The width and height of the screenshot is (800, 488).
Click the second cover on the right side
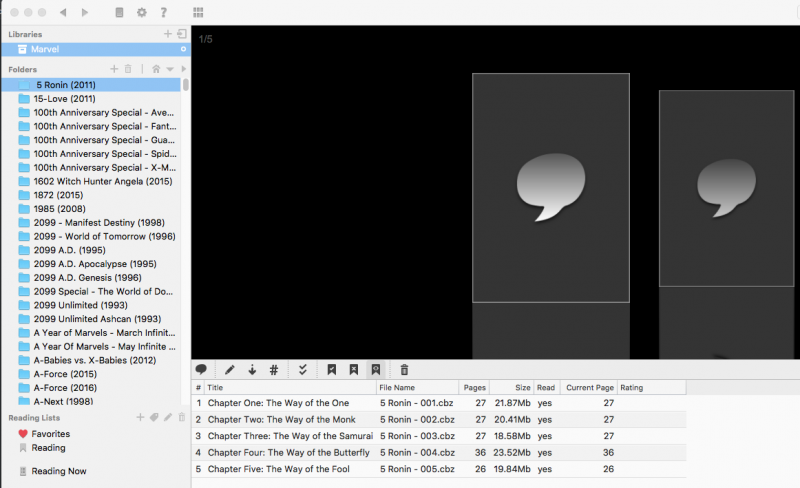click(727, 188)
